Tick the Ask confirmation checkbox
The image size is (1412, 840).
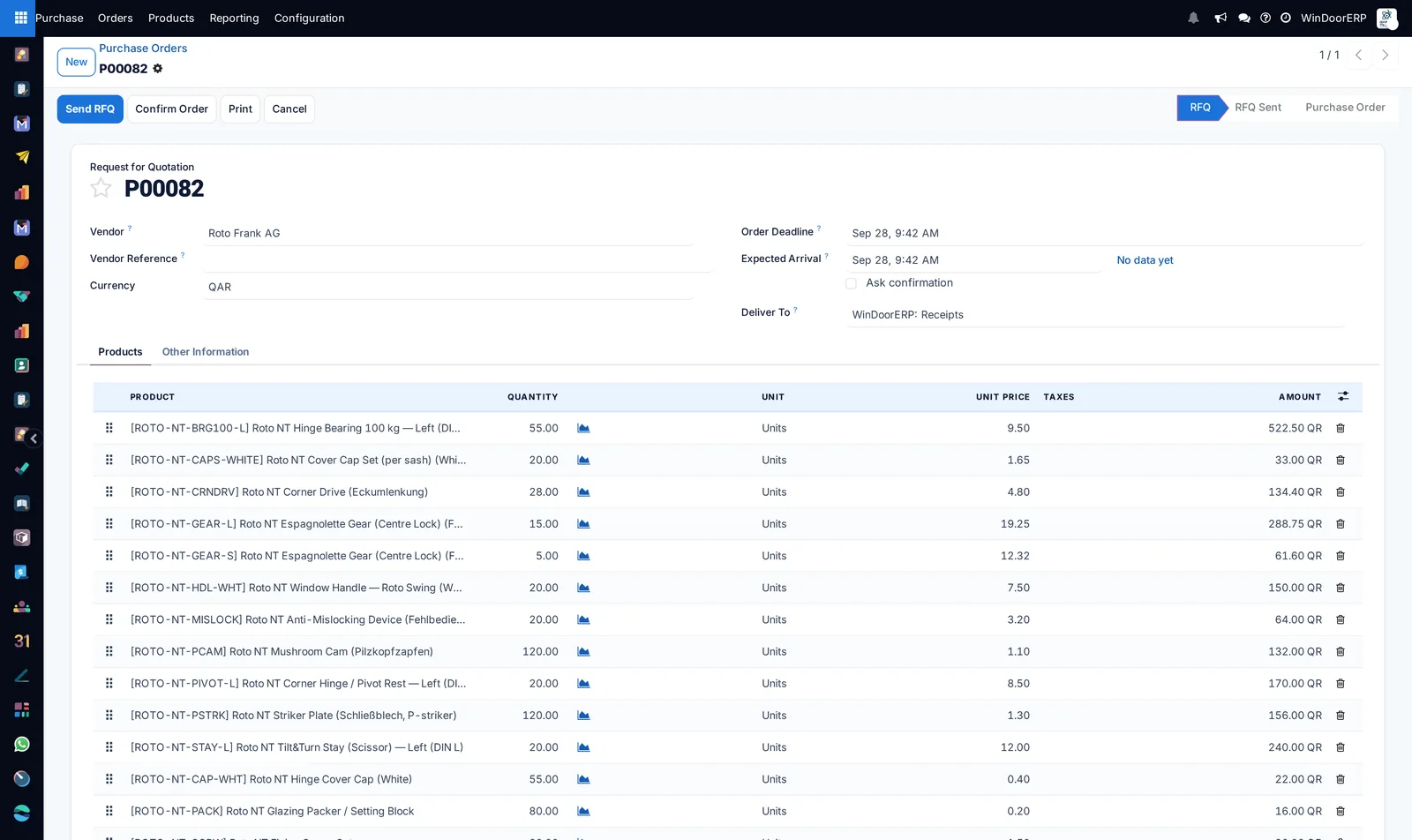point(851,283)
